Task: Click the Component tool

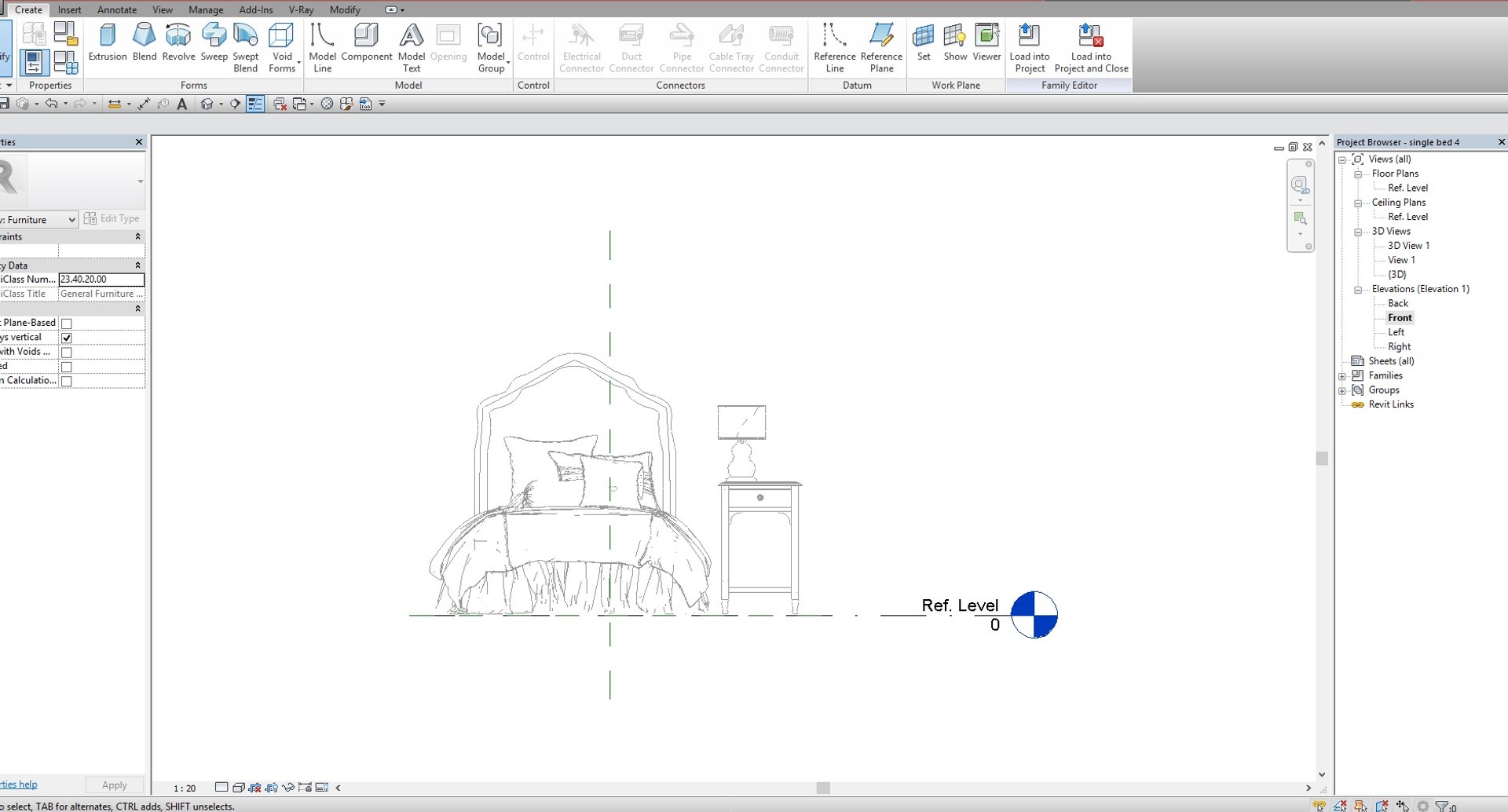Action: pyautogui.click(x=367, y=42)
